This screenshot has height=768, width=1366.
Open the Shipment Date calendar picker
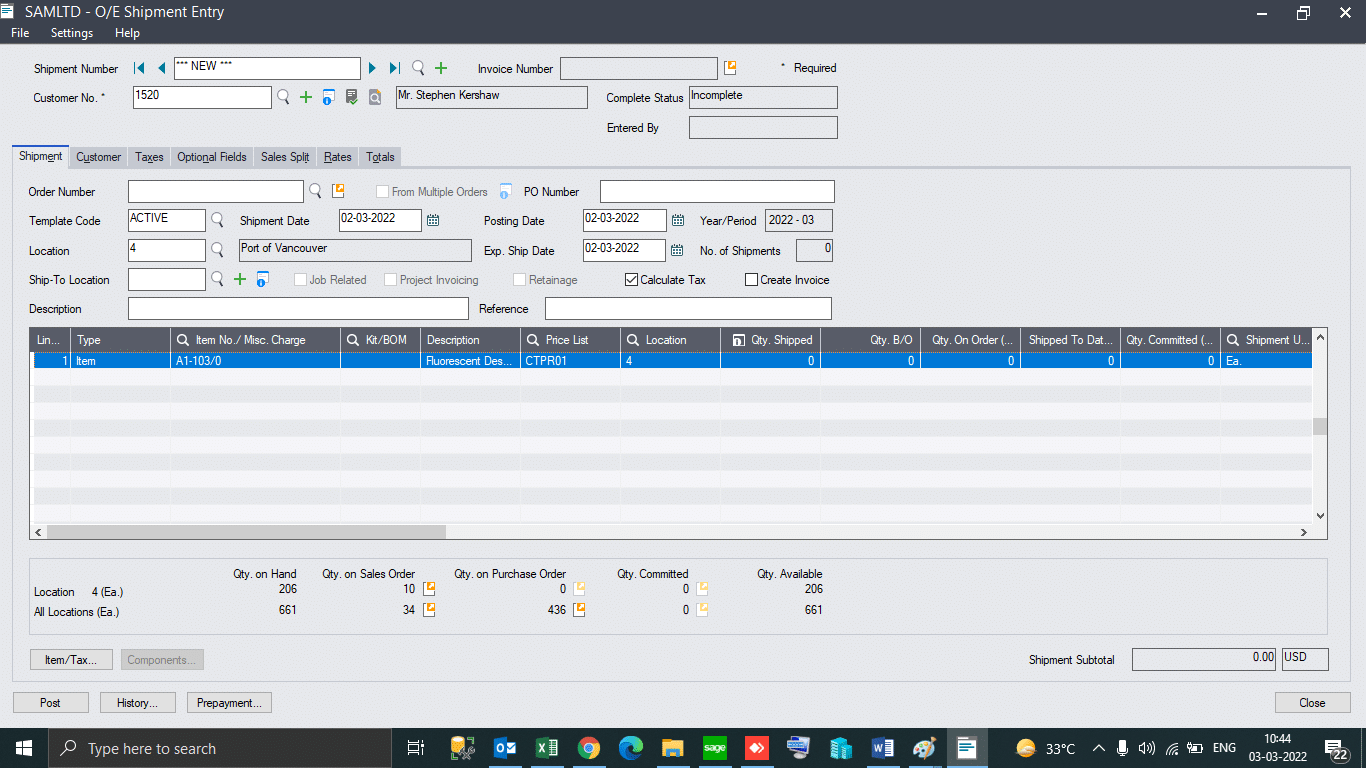click(433, 220)
